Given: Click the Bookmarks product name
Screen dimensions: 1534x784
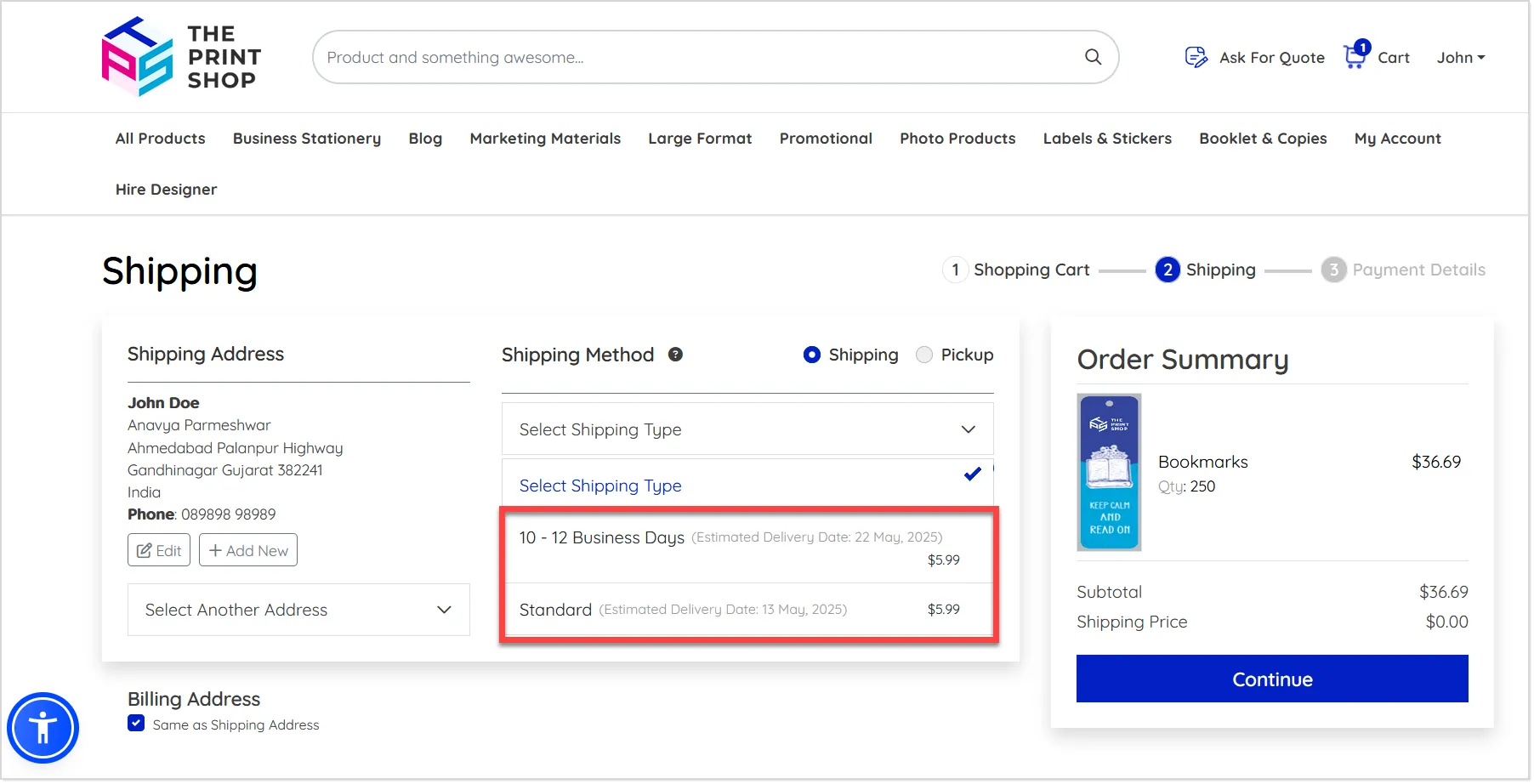Looking at the screenshot, I should [1203, 462].
